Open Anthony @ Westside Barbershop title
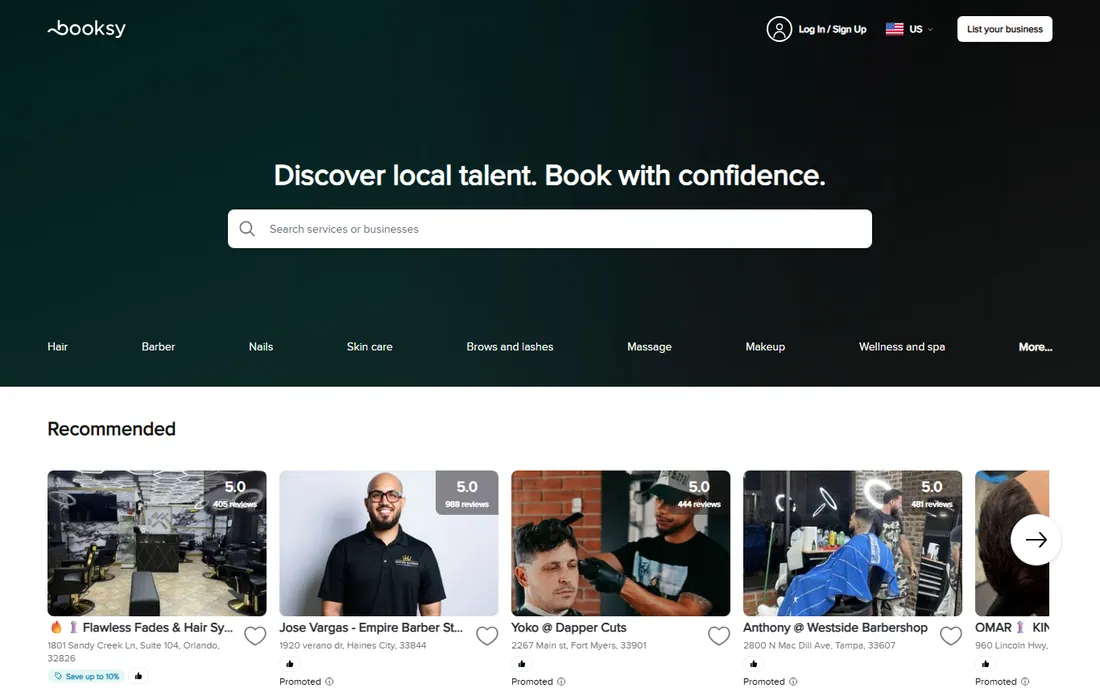Screen dimensions: 1100x688 835,628
